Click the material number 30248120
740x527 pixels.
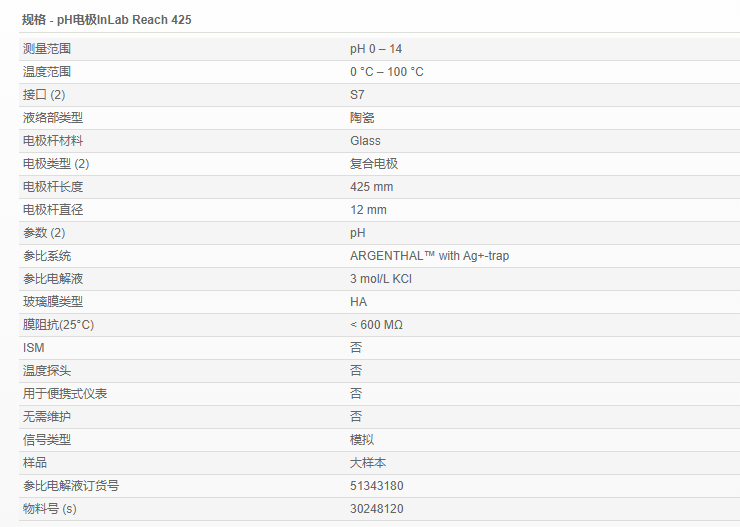pos(377,509)
